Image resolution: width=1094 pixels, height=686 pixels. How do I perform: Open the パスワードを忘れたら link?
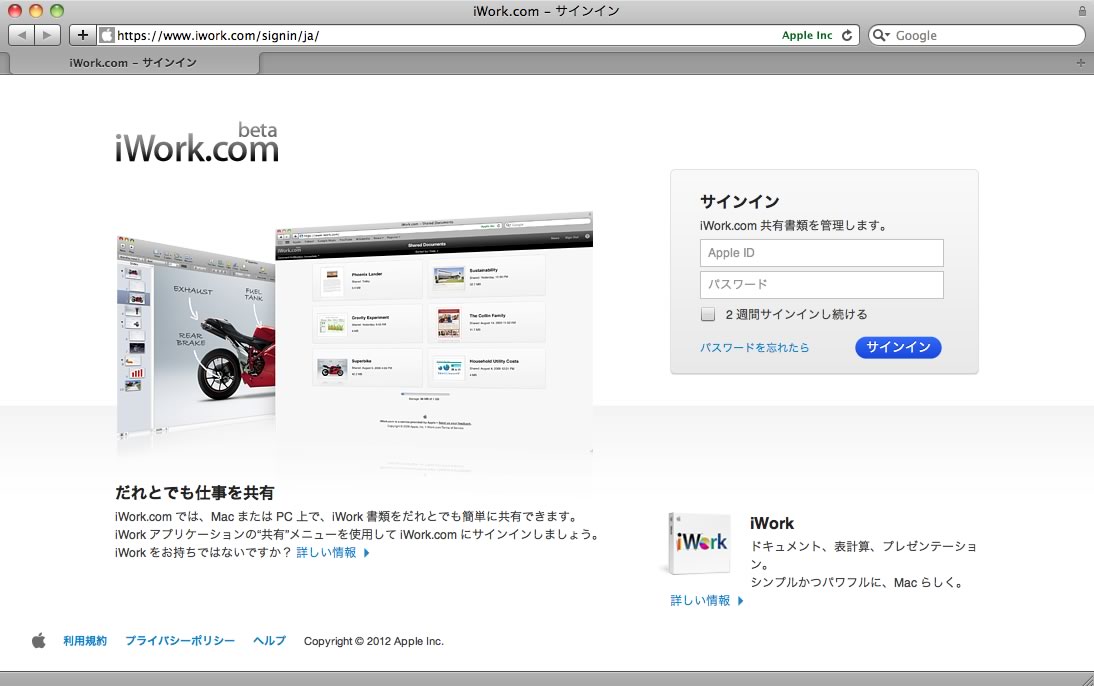[x=754, y=348]
